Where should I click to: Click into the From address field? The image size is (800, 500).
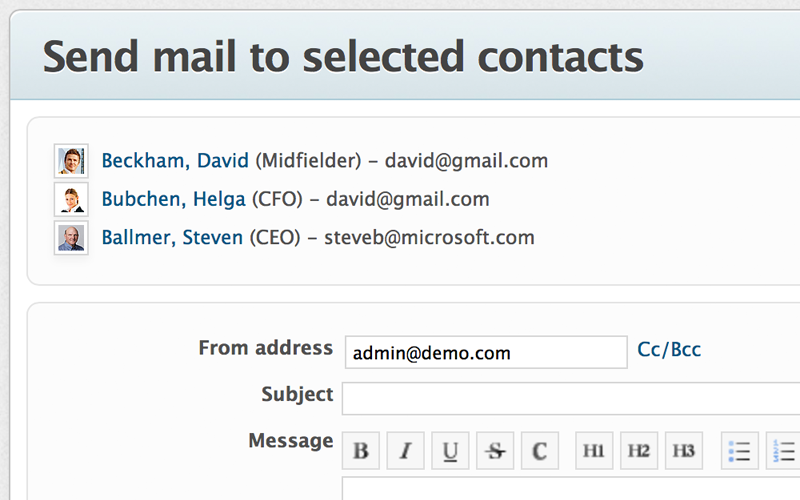pyautogui.click(x=486, y=353)
